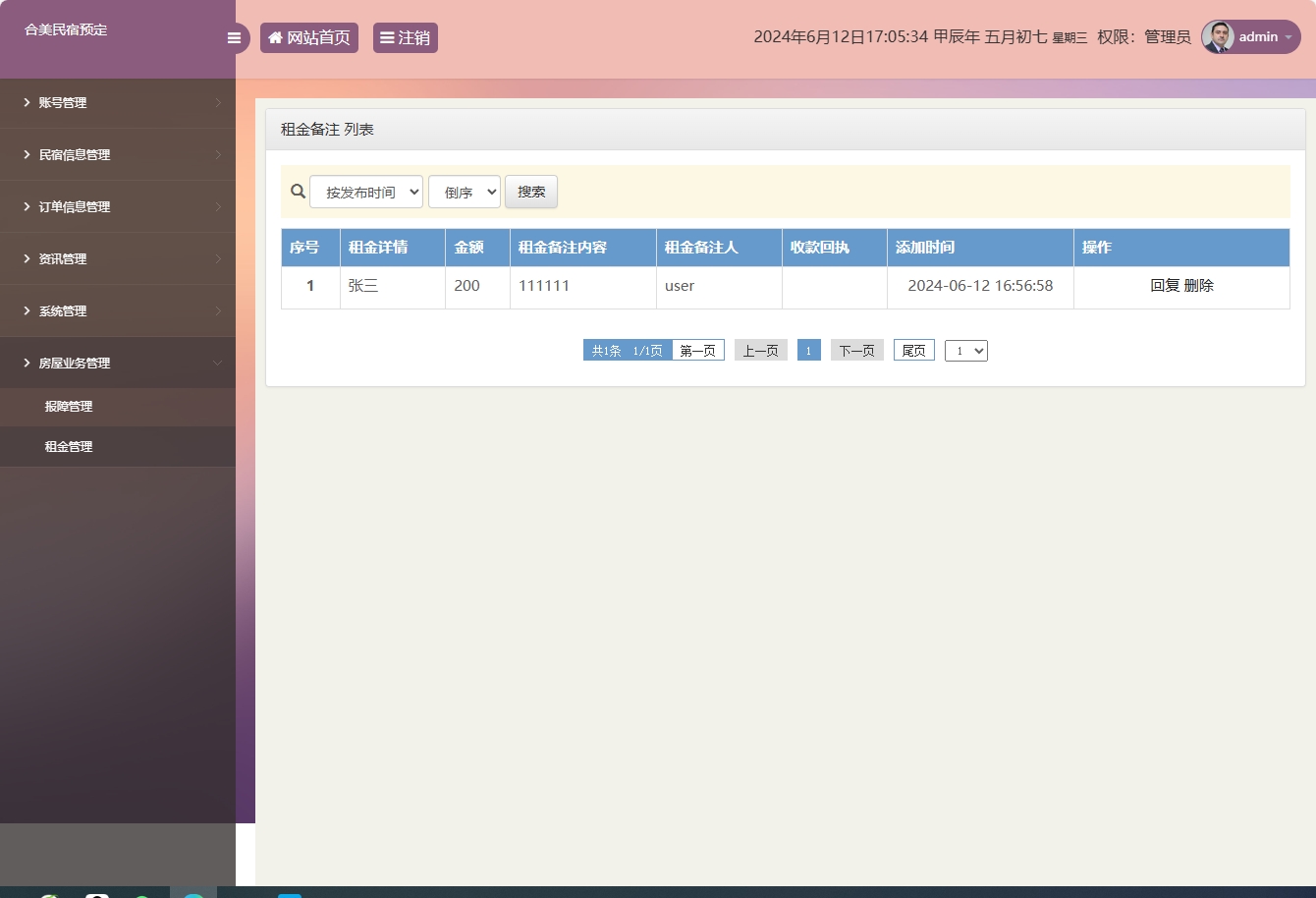Click the highlighted taskbar application icon
The height and width of the screenshot is (898, 1316).
click(193, 894)
